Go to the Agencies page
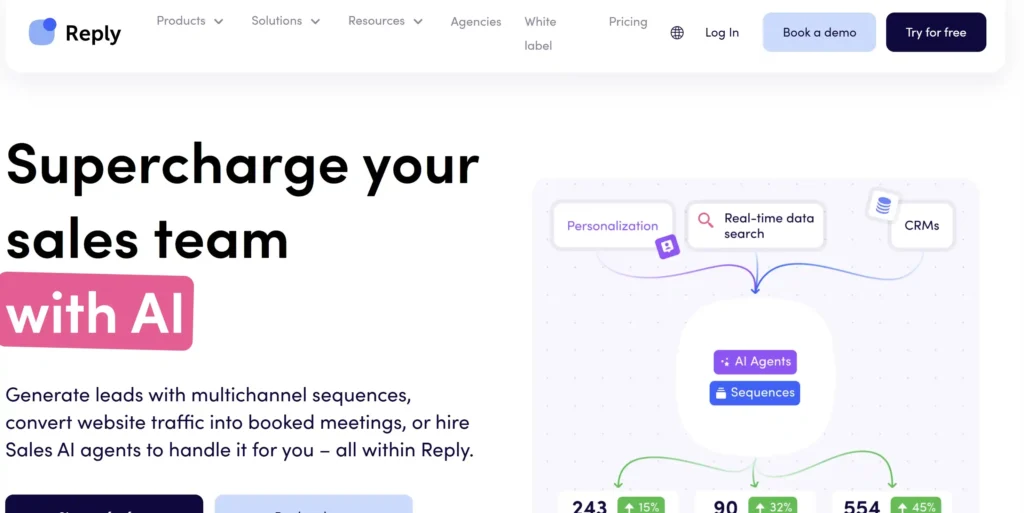This screenshot has width=1024, height=513. [476, 22]
